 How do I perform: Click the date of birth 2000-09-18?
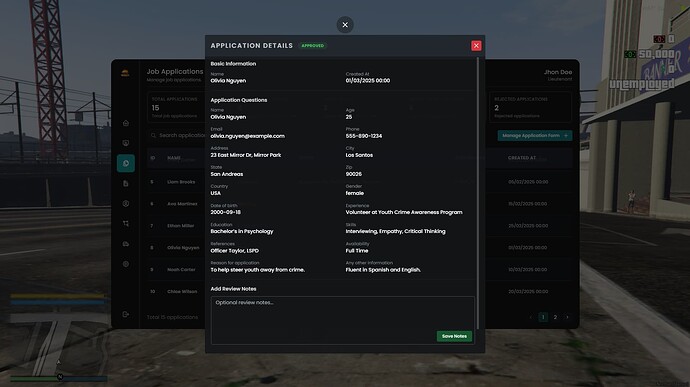(225, 212)
